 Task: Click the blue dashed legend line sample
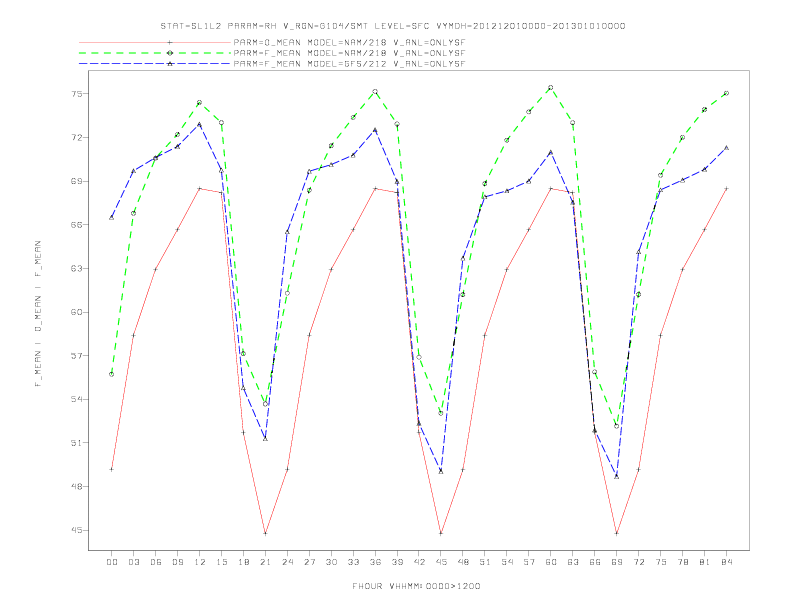[x=155, y=64]
